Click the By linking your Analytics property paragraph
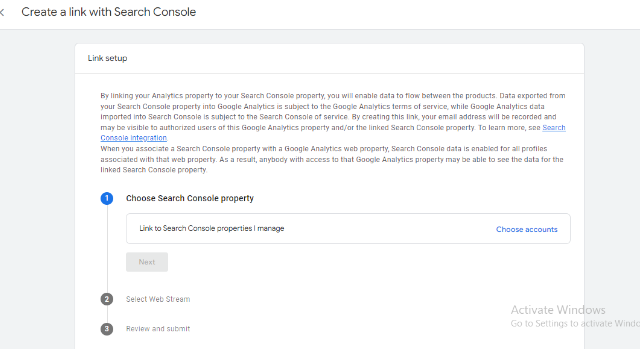Screen dimensions: 640x362 pyautogui.click(x=333, y=117)
